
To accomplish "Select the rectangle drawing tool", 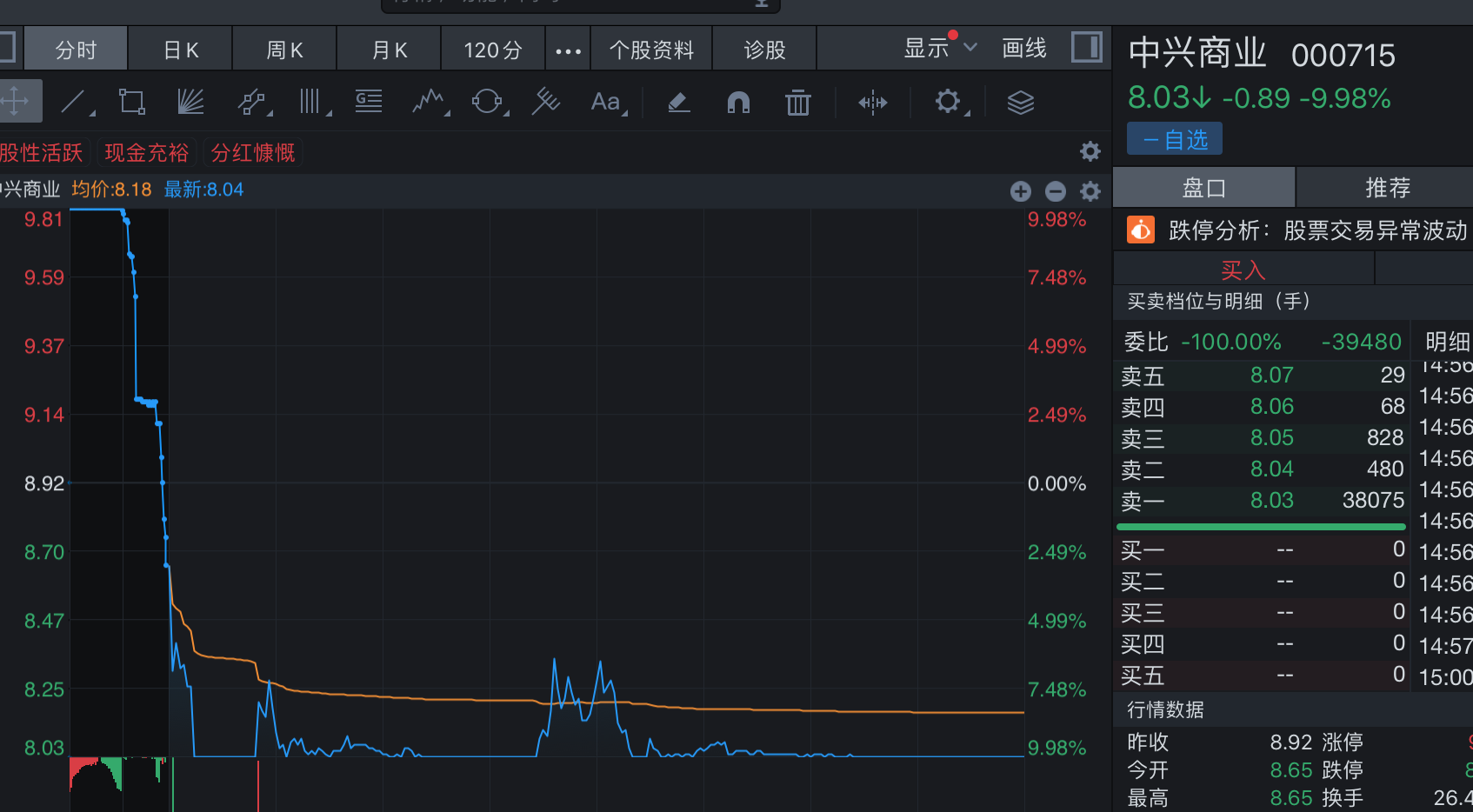I will [x=132, y=103].
